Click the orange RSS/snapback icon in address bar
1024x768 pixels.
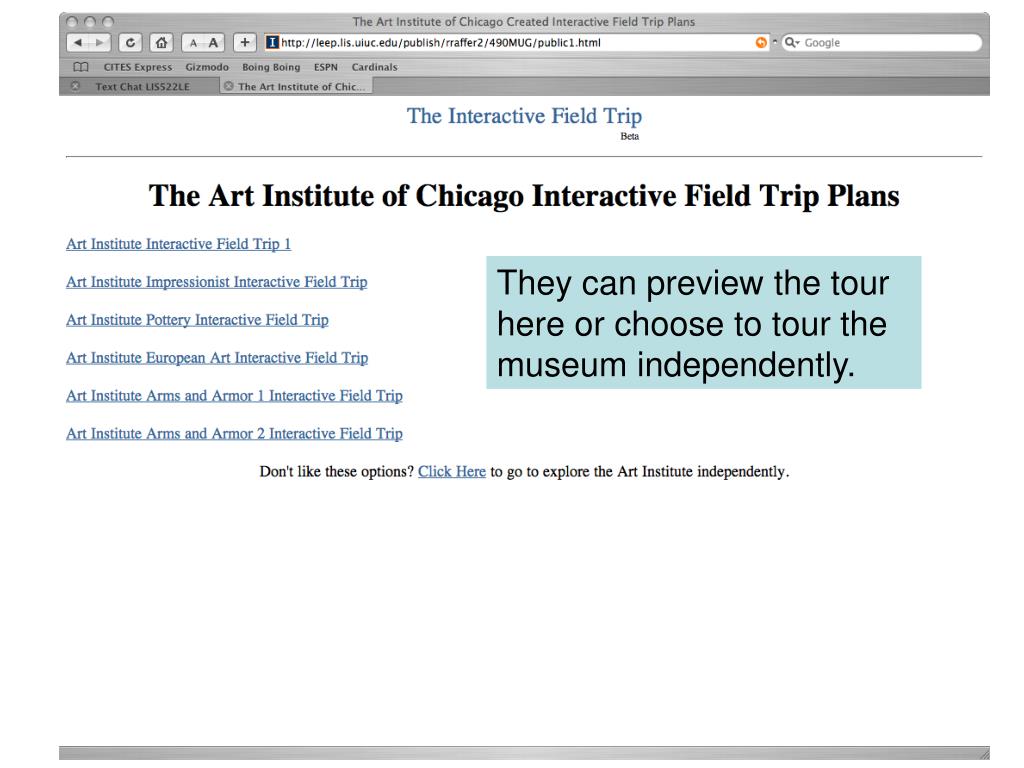pyautogui.click(x=761, y=42)
